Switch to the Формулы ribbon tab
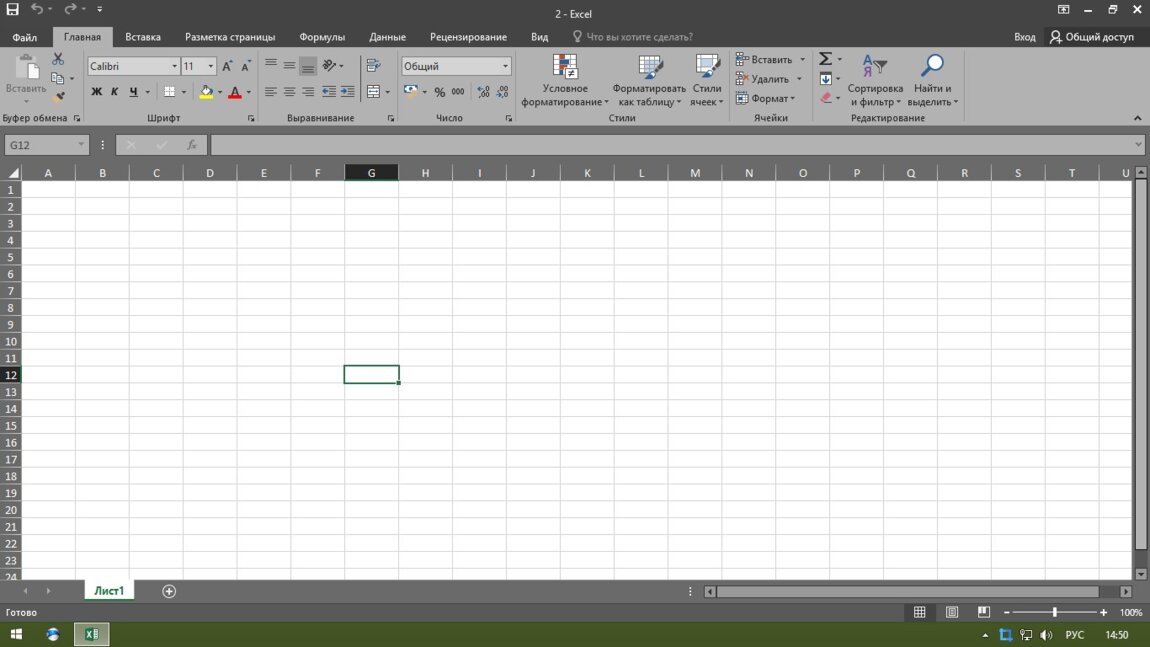This screenshot has height=647, width=1150. click(x=322, y=37)
